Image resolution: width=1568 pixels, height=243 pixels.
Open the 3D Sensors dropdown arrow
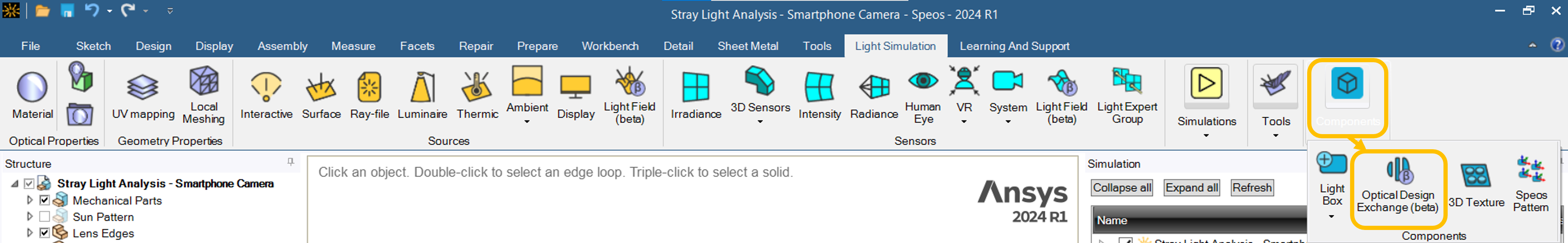point(760,121)
